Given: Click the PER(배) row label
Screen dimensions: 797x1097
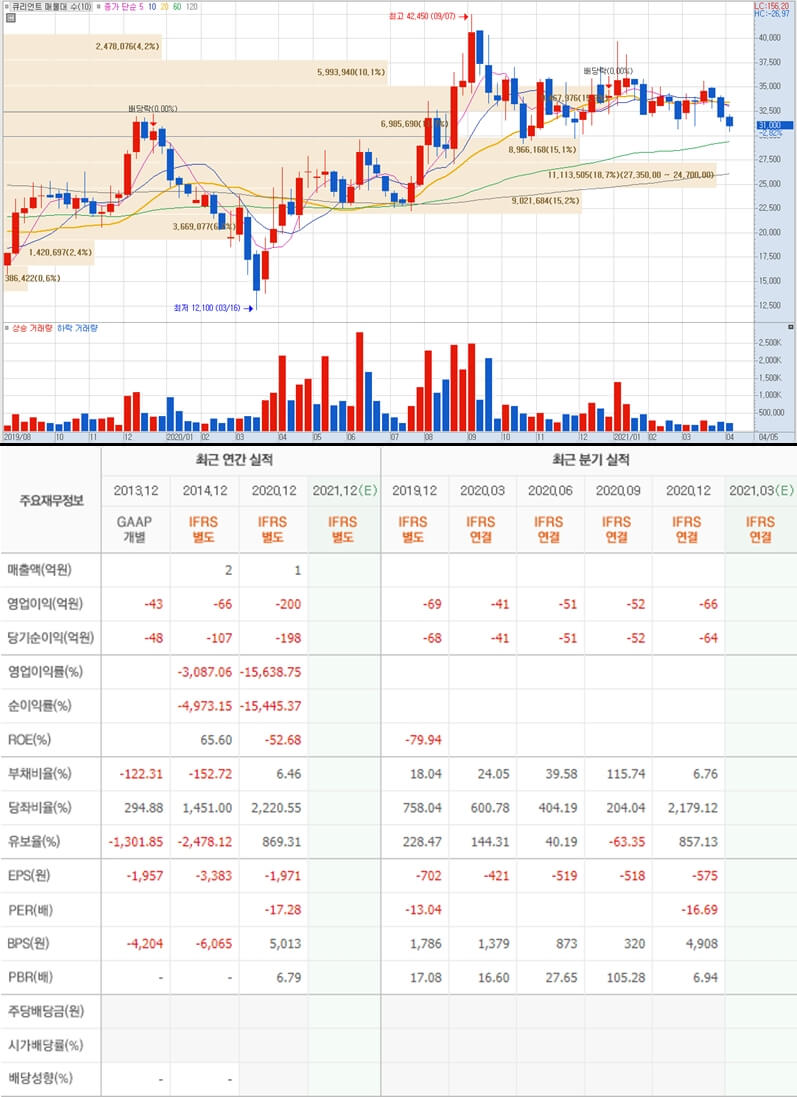Looking at the screenshot, I should 30,910.
